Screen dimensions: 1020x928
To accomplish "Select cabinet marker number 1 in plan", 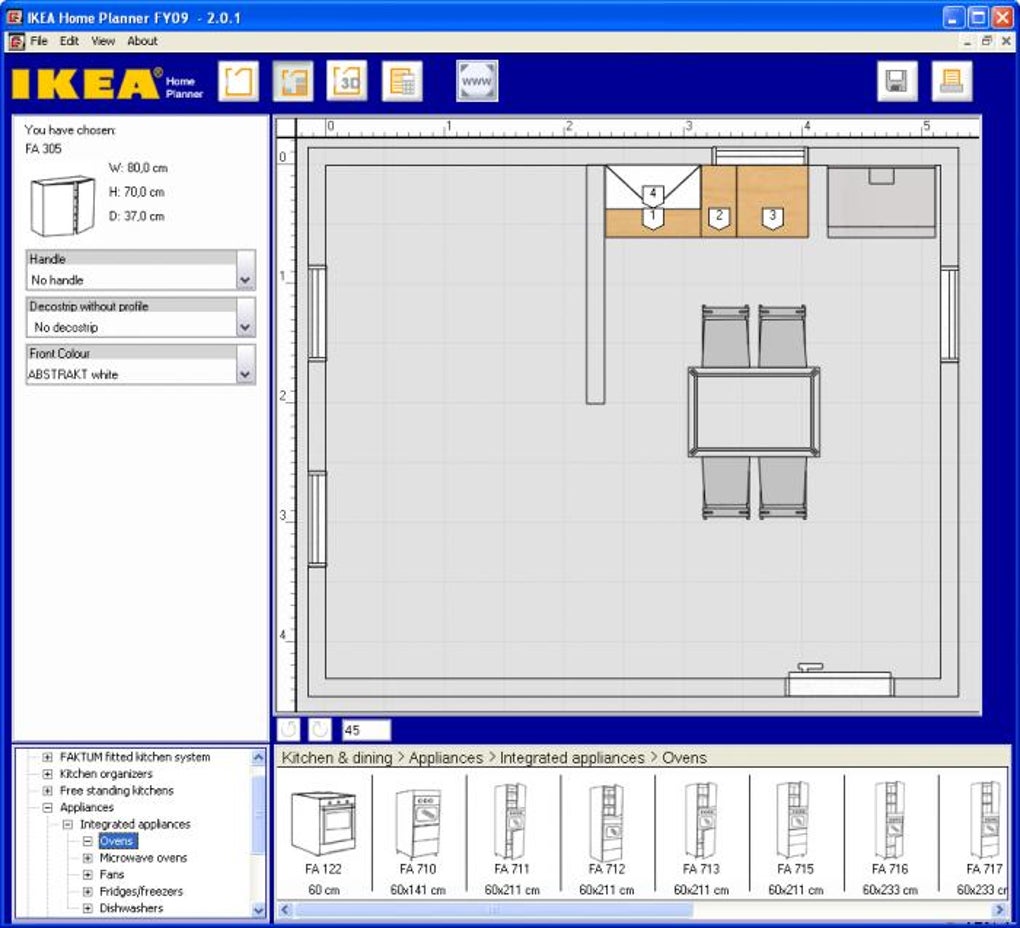I will [x=652, y=217].
